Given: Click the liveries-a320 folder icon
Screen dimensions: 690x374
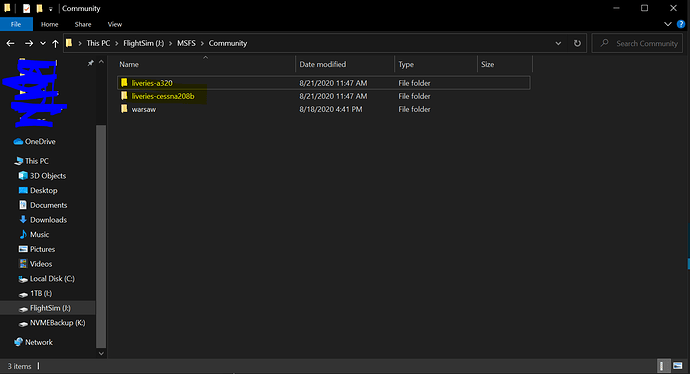Looking at the screenshot, I should (x=125, y=83).
